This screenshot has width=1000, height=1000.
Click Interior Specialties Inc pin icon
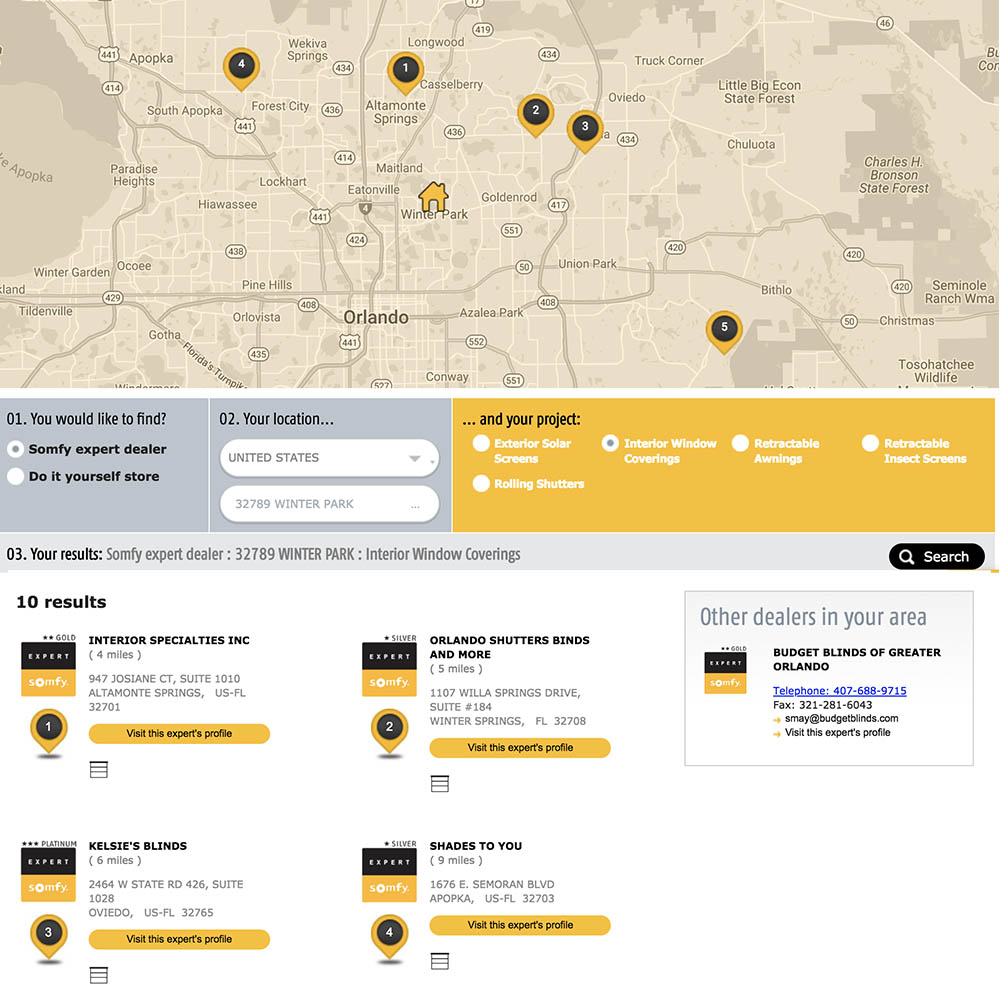click(48, 733)
